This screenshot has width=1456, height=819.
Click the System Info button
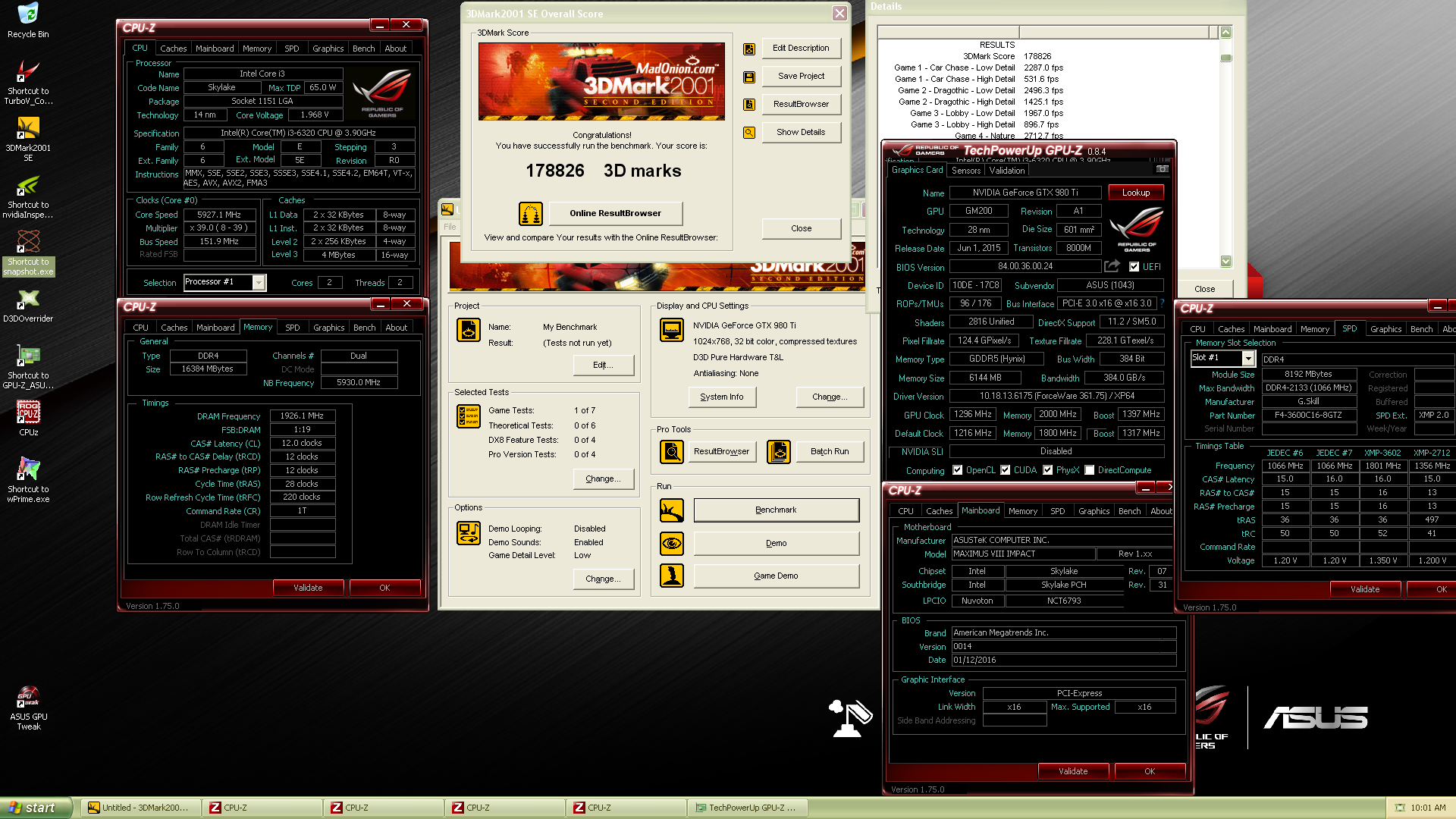click(722, 397)
